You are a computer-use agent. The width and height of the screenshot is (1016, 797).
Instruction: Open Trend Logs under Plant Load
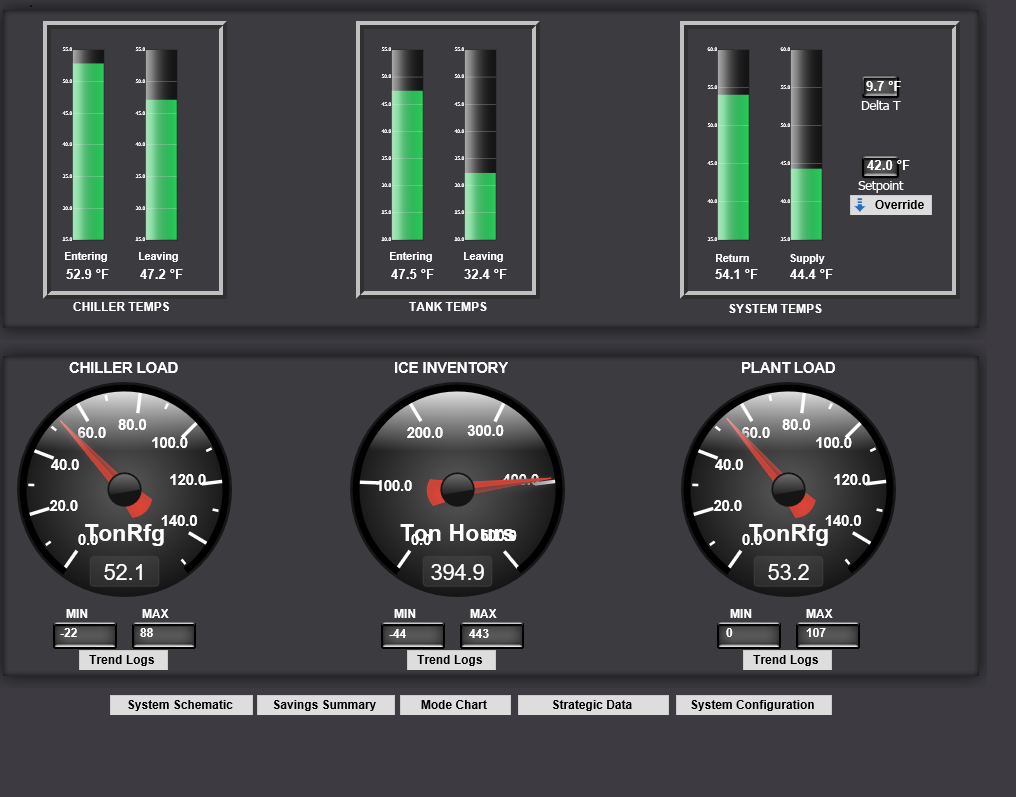coord(787,659)
